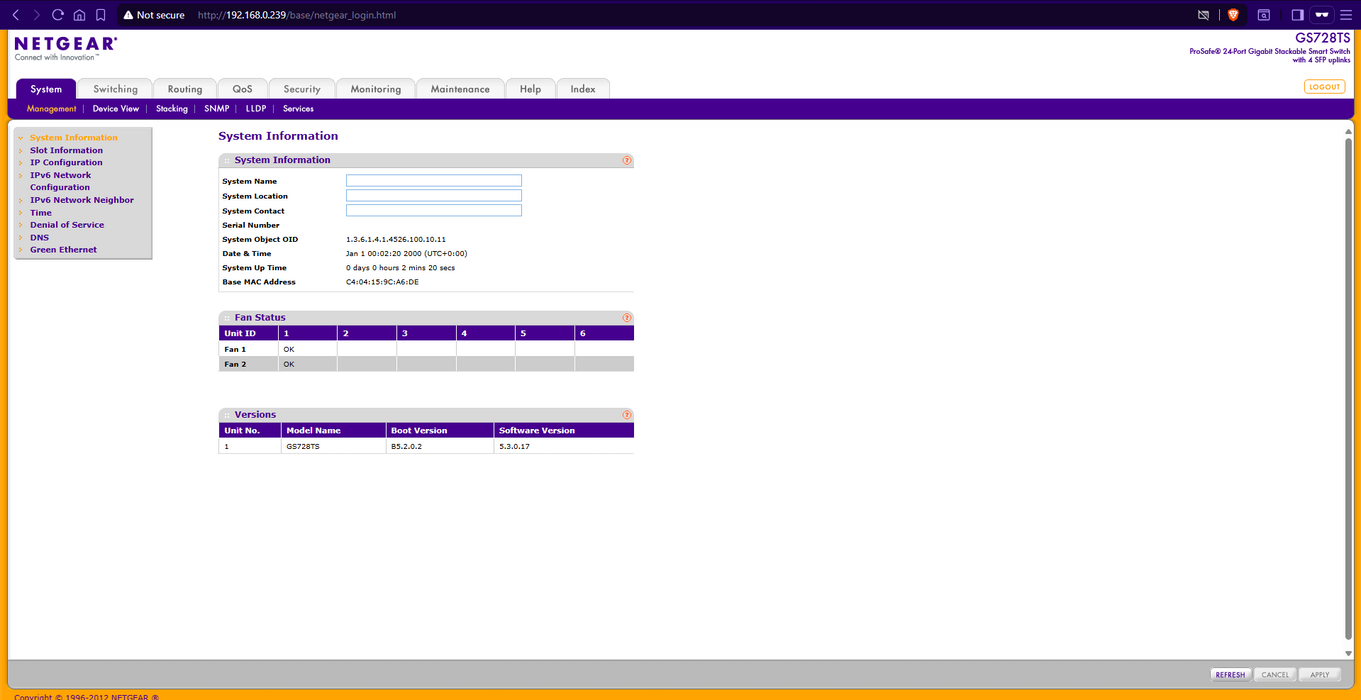Click the crossed-out window icon in address bar
The image size is (1361, 700).
click(x=1204, y=15)
